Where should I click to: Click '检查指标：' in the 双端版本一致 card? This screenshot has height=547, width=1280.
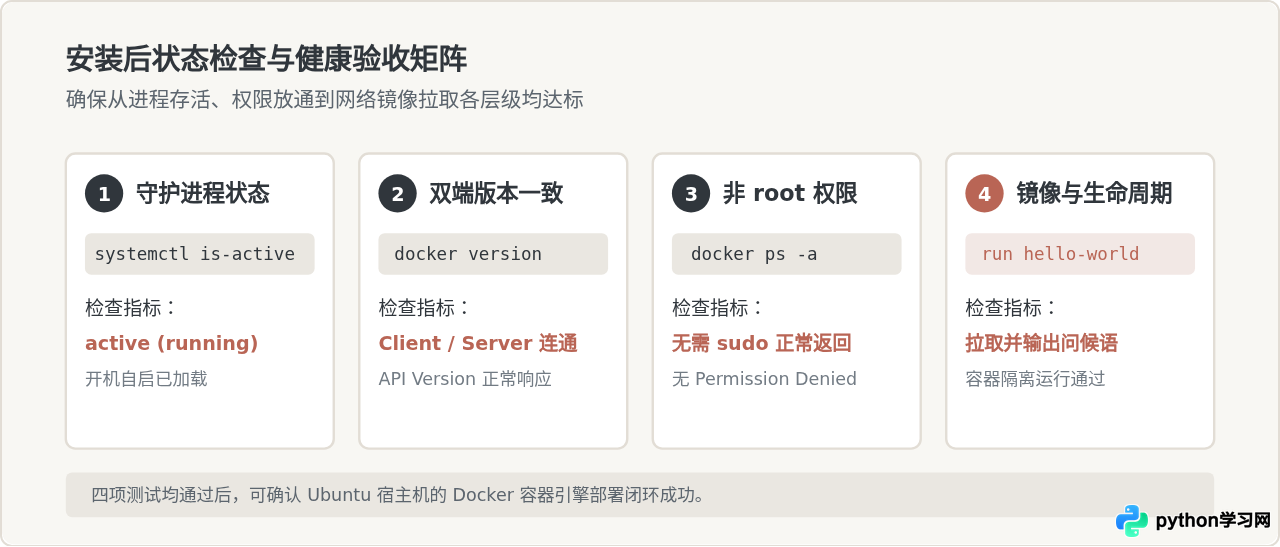pos(425,308)
